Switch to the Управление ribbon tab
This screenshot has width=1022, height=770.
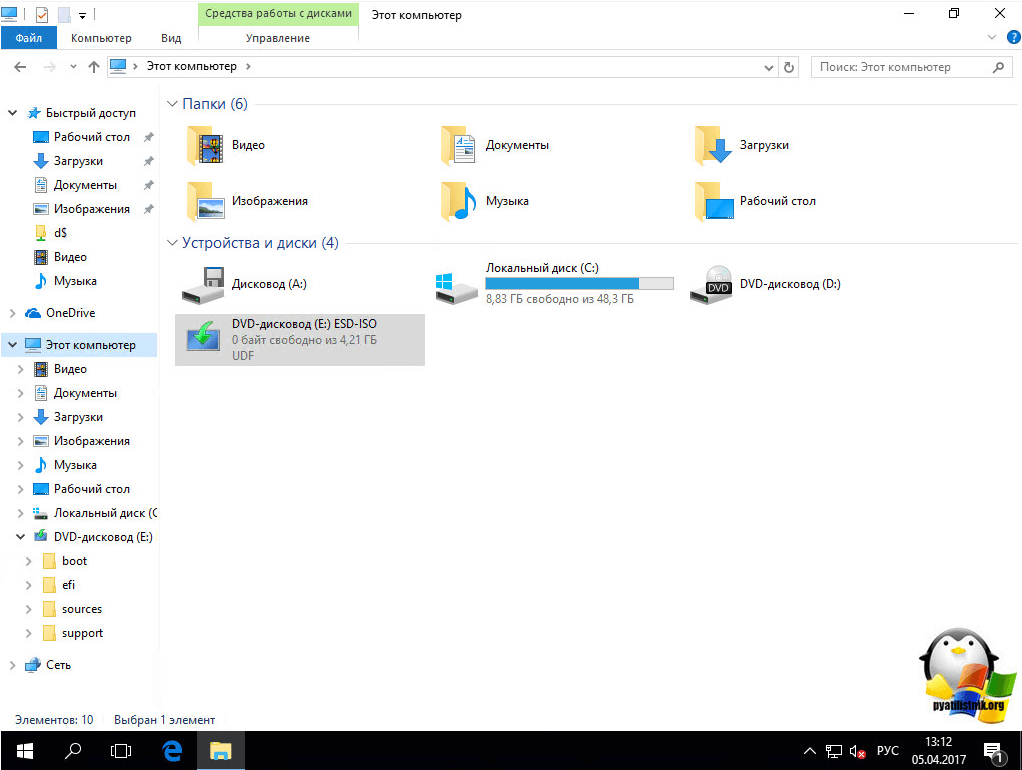(277, 38)
